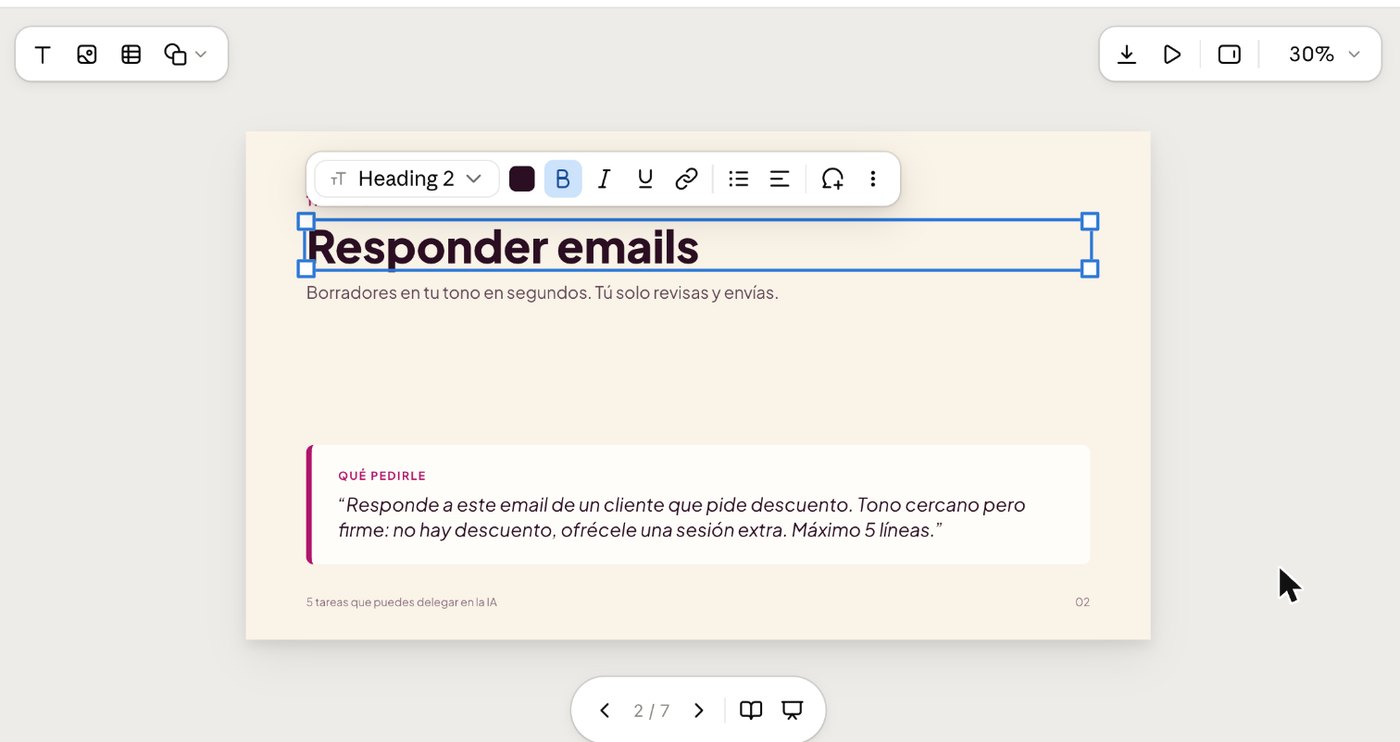Add a hyperlink with the link icon
The width and height of the screenshot is (1400, 742).
click(686, 179)
